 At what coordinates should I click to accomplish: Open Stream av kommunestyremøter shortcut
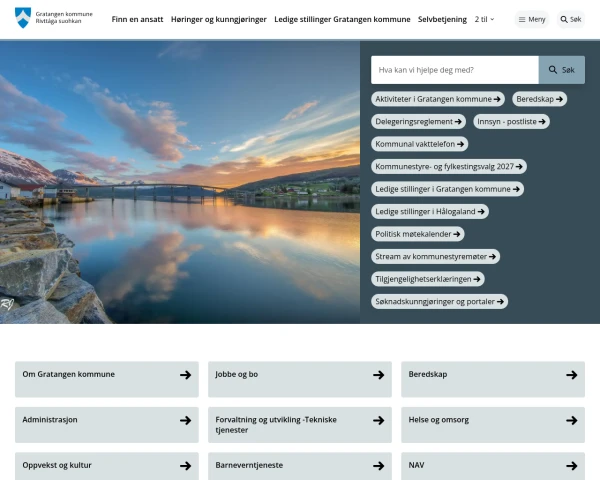coord(435,256)
